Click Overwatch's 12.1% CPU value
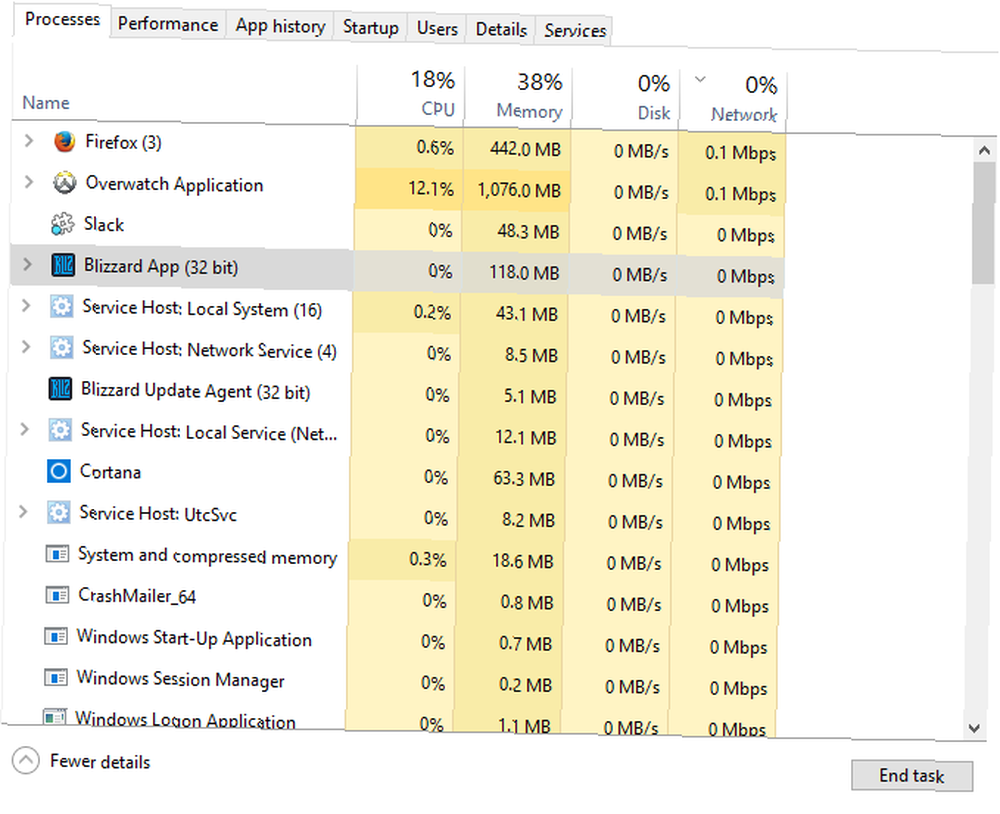This screenshot has width=1000, height=814. coord(432,189)
